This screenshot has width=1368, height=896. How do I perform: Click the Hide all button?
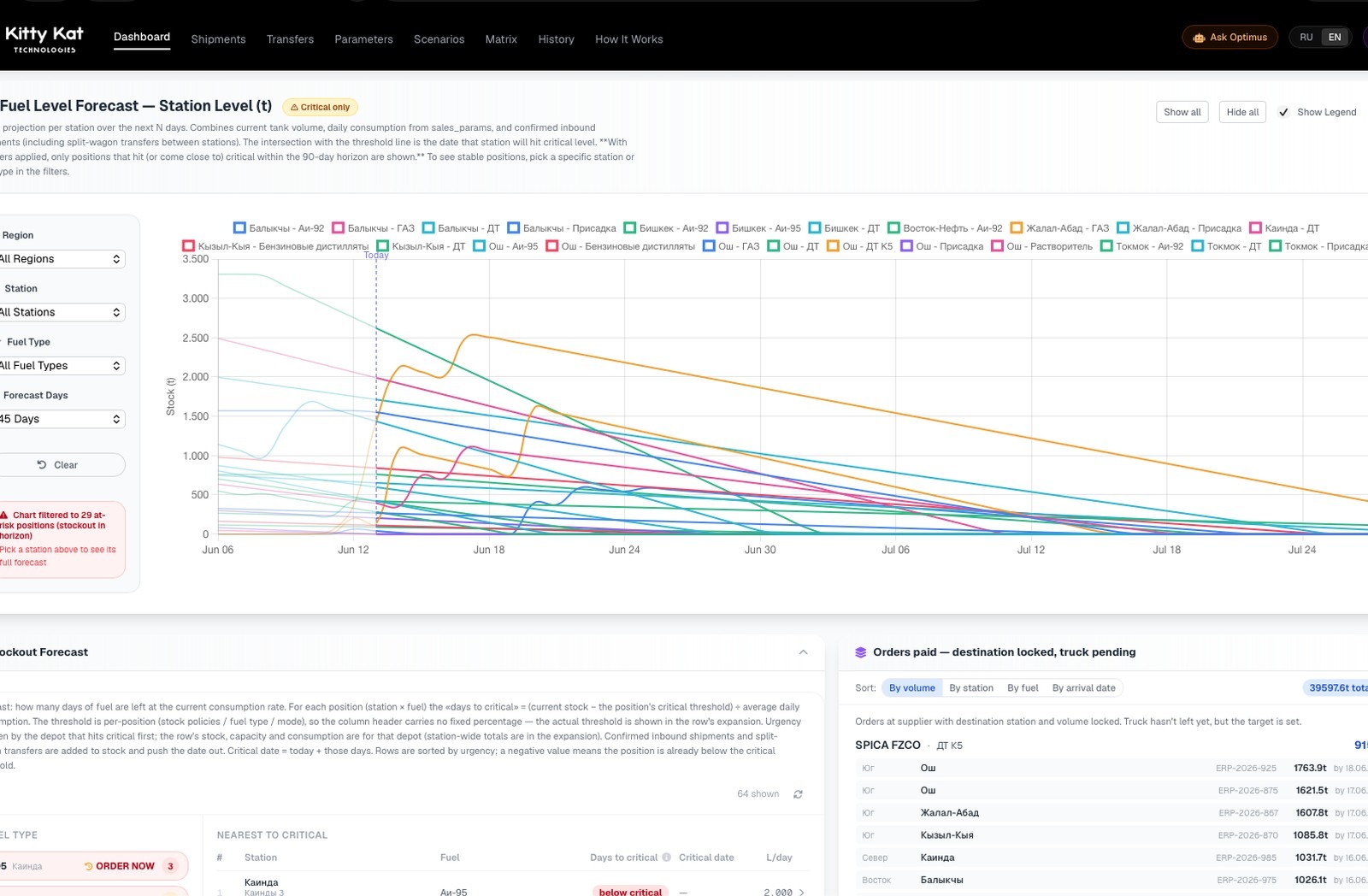click(1242, 112)
